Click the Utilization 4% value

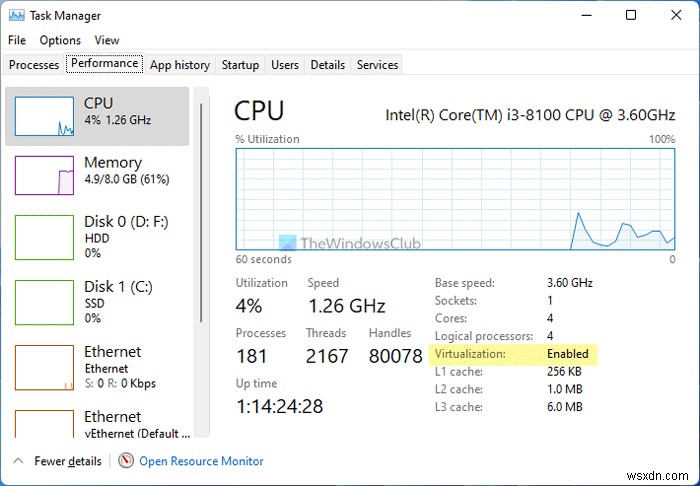click(x=249, y=306)
